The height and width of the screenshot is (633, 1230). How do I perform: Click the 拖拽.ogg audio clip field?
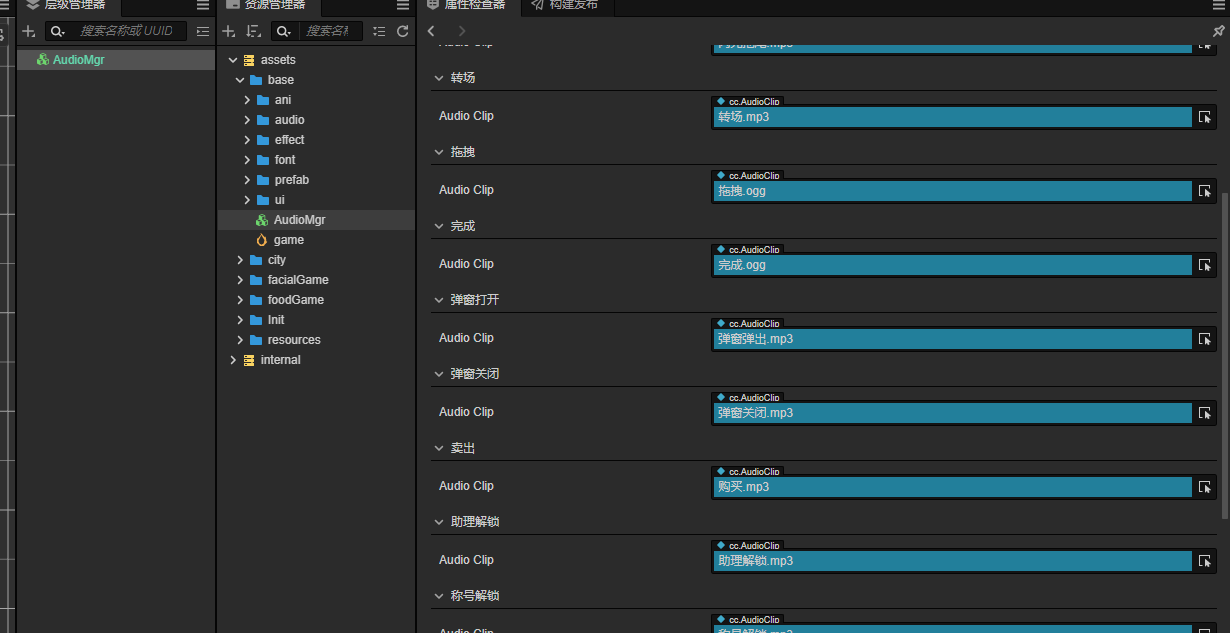(x=953, y=191)
